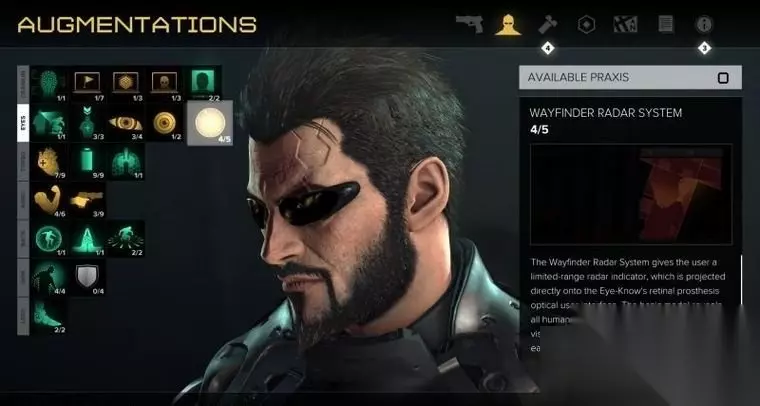Open the flashlight-shaped icon with 4 badge
760x406 pixels.
pyautogui.click(x=548, y=24)
